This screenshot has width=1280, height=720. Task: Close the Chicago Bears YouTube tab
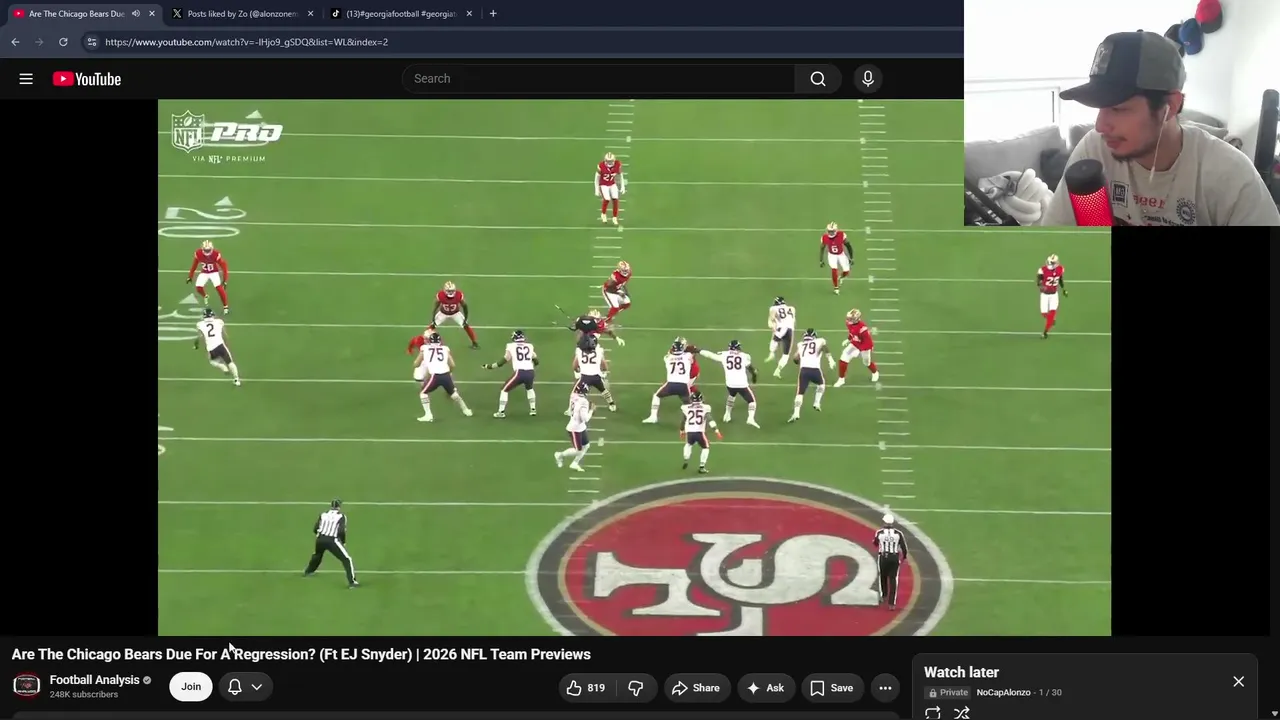point(152,14)
